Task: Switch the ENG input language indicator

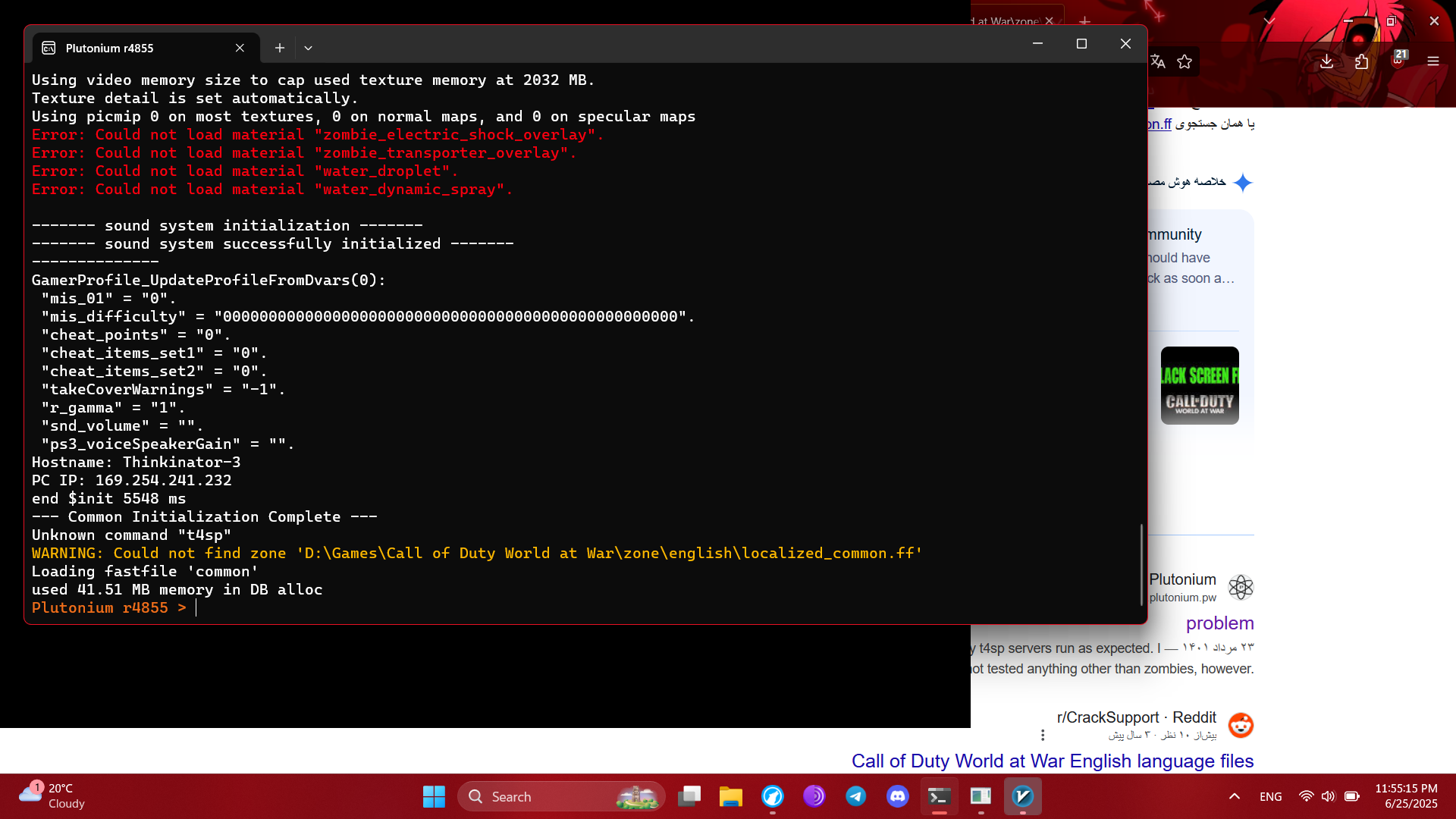Action: 1271,796
